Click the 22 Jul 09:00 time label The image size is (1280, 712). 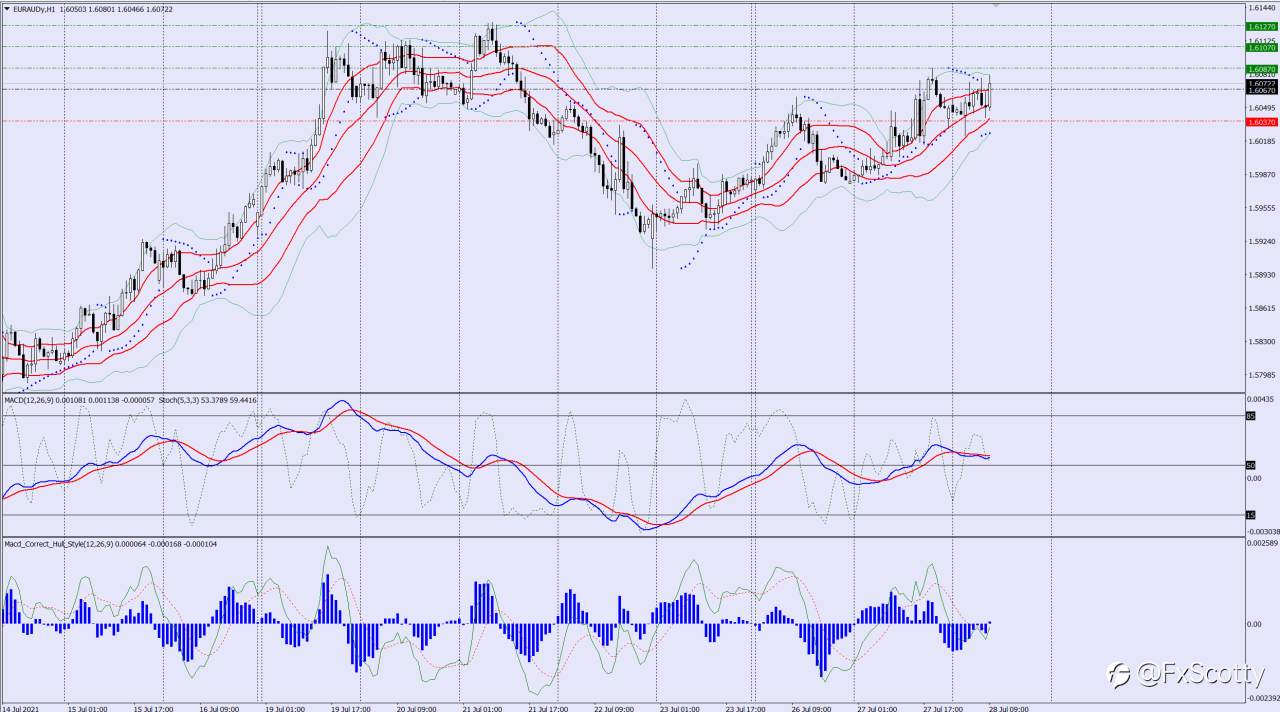coord(614,707)
